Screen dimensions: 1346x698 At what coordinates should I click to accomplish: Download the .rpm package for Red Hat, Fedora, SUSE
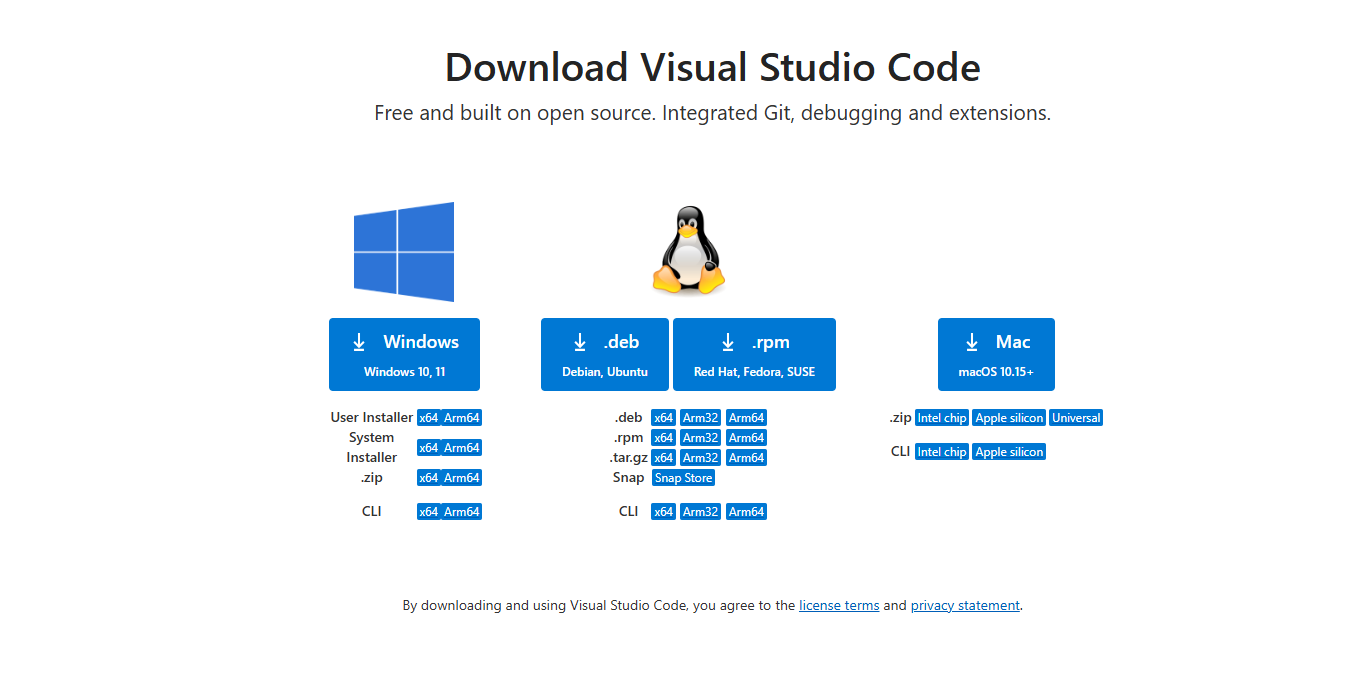(754, 354)
